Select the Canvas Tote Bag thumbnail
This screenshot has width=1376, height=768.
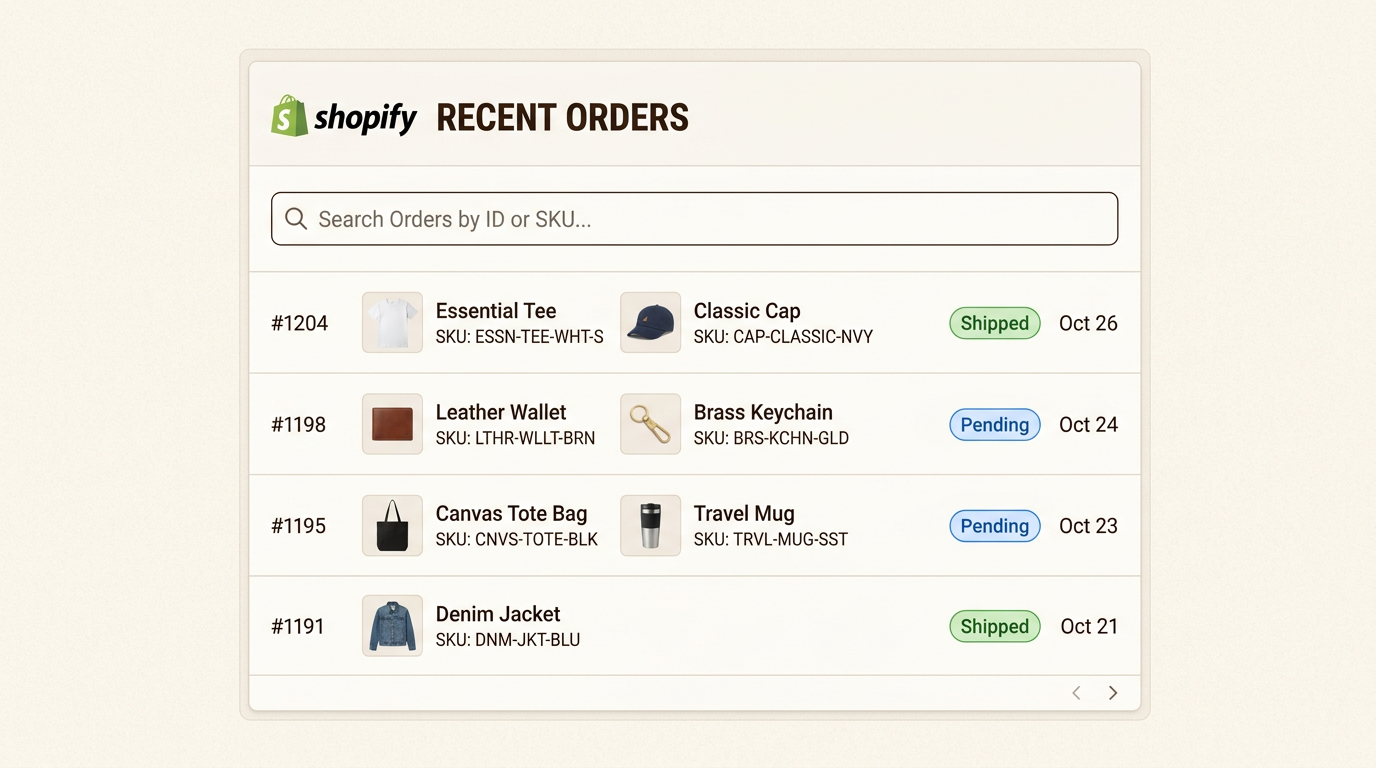(x=392, y=526)
